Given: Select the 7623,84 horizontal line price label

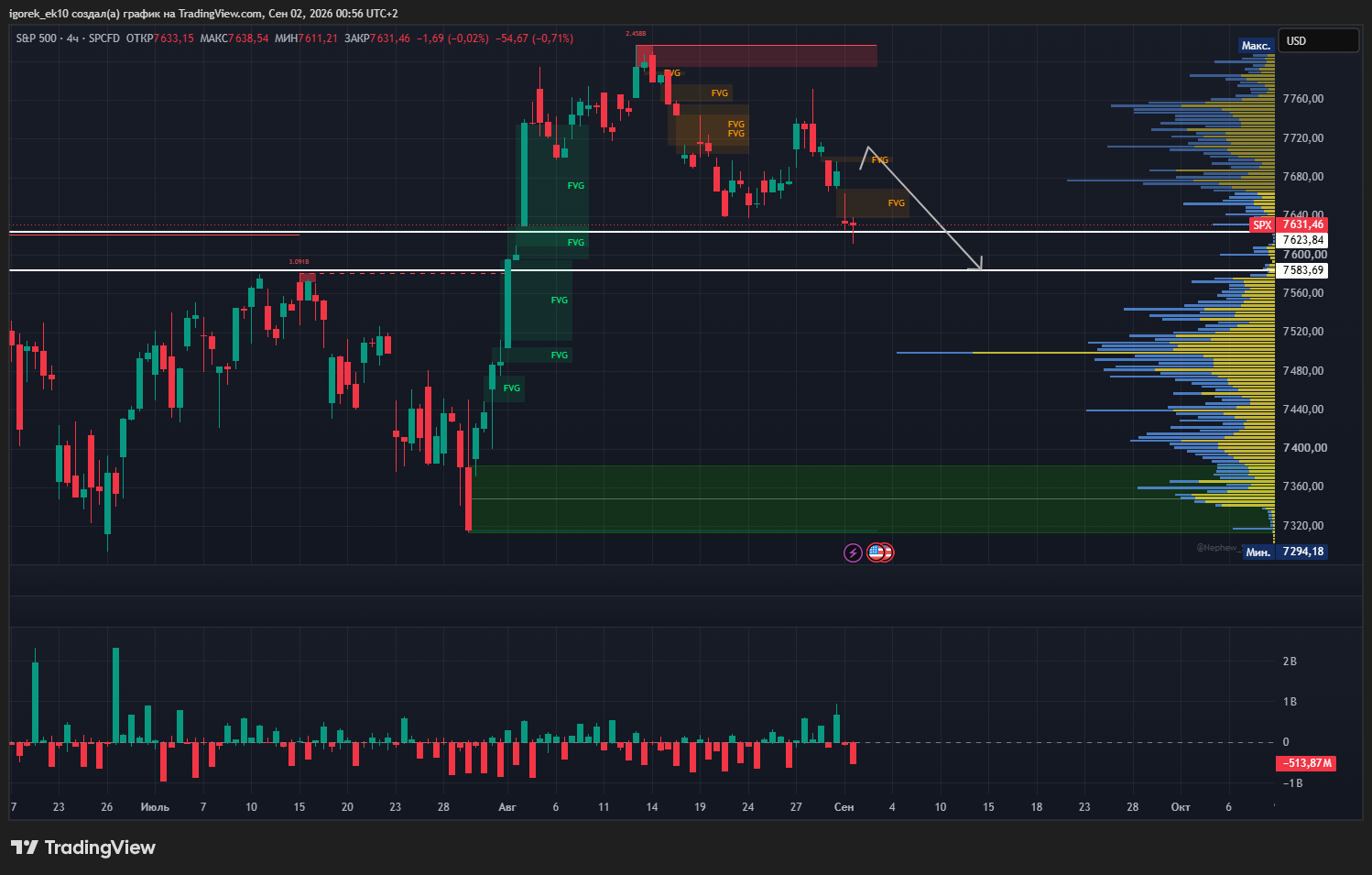Looking at the screenshot, I should tap(1302, 240).
